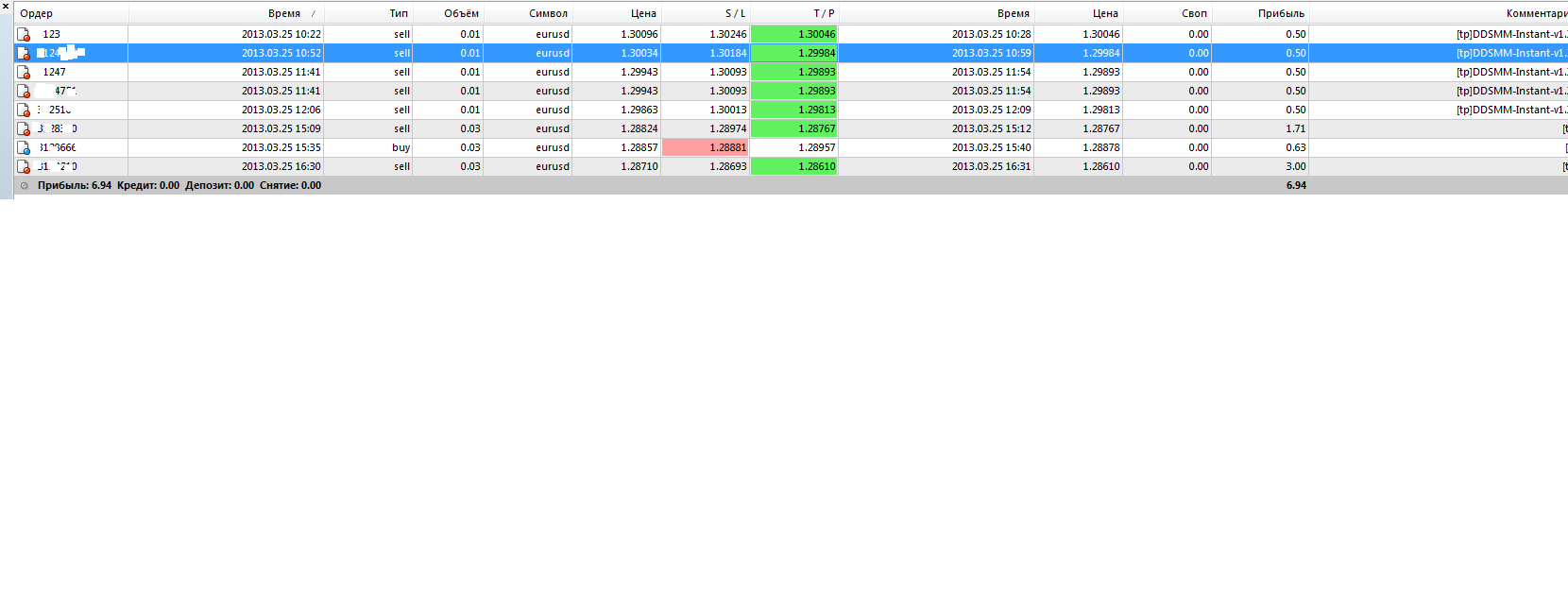
Task: Select order number 1247 cell
Action: [55, 72]
